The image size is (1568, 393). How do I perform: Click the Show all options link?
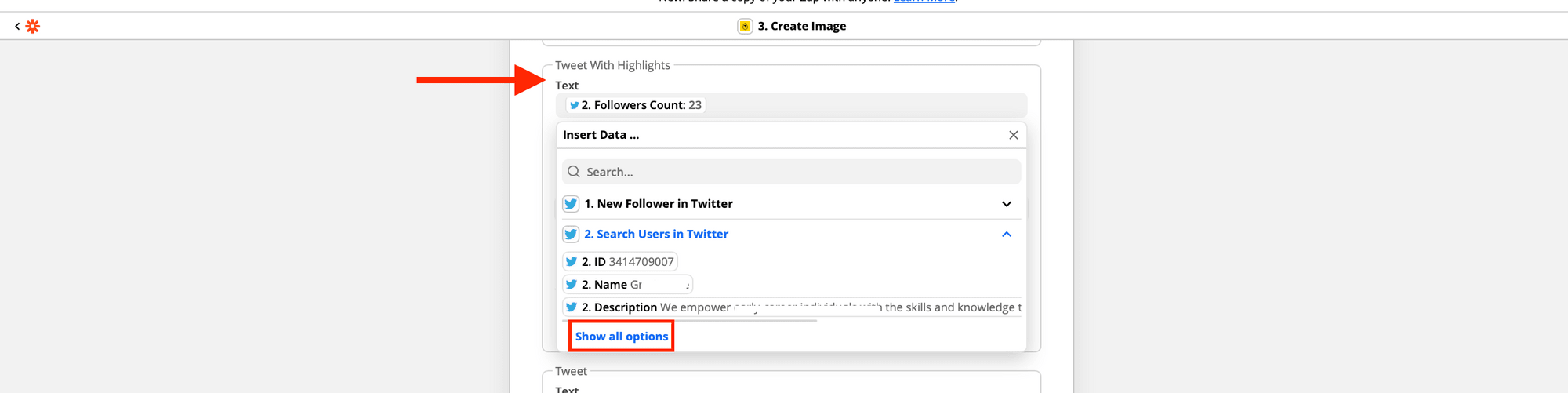point(622,337)
